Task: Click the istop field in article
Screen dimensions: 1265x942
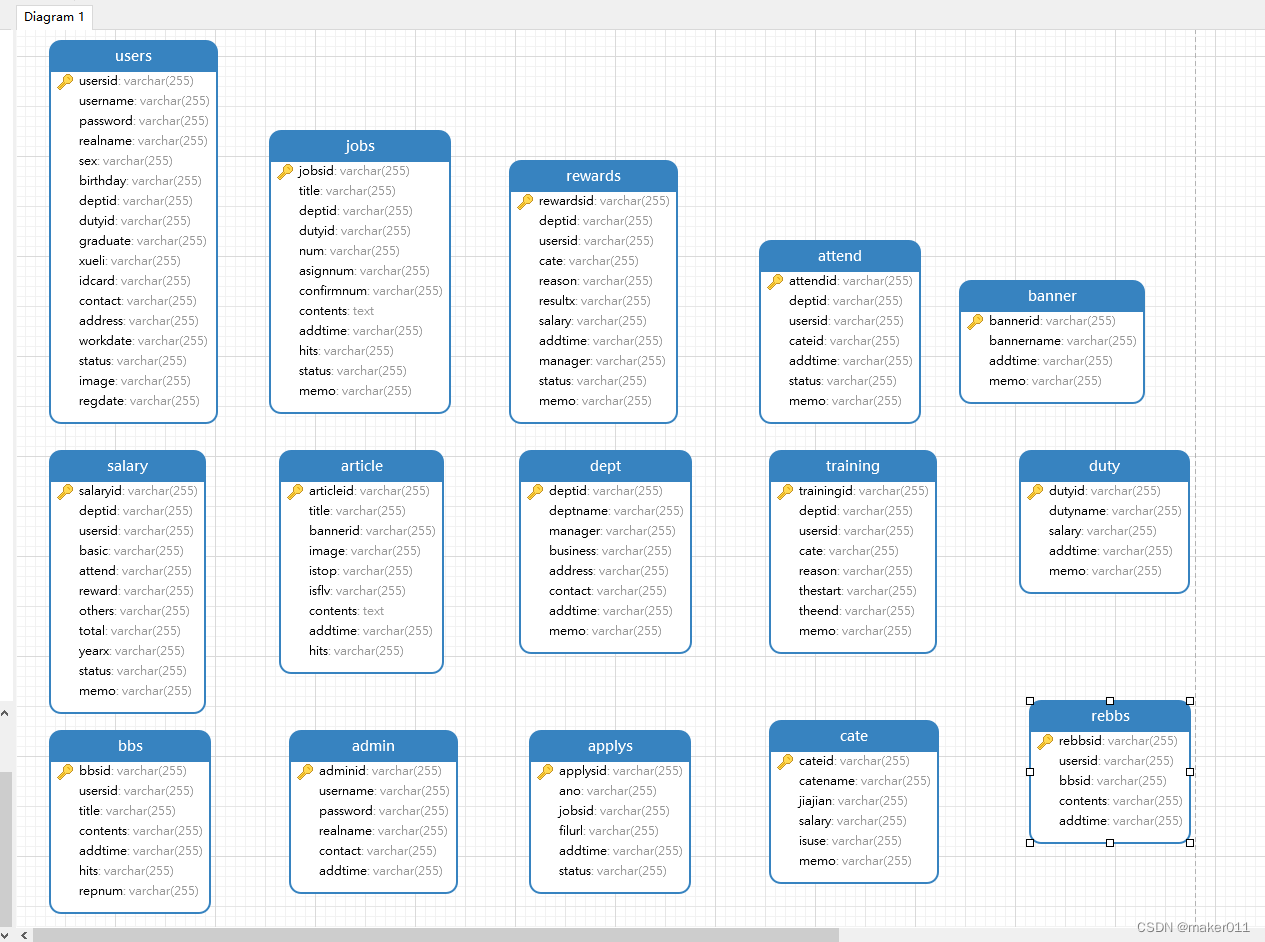Action: 361,571
